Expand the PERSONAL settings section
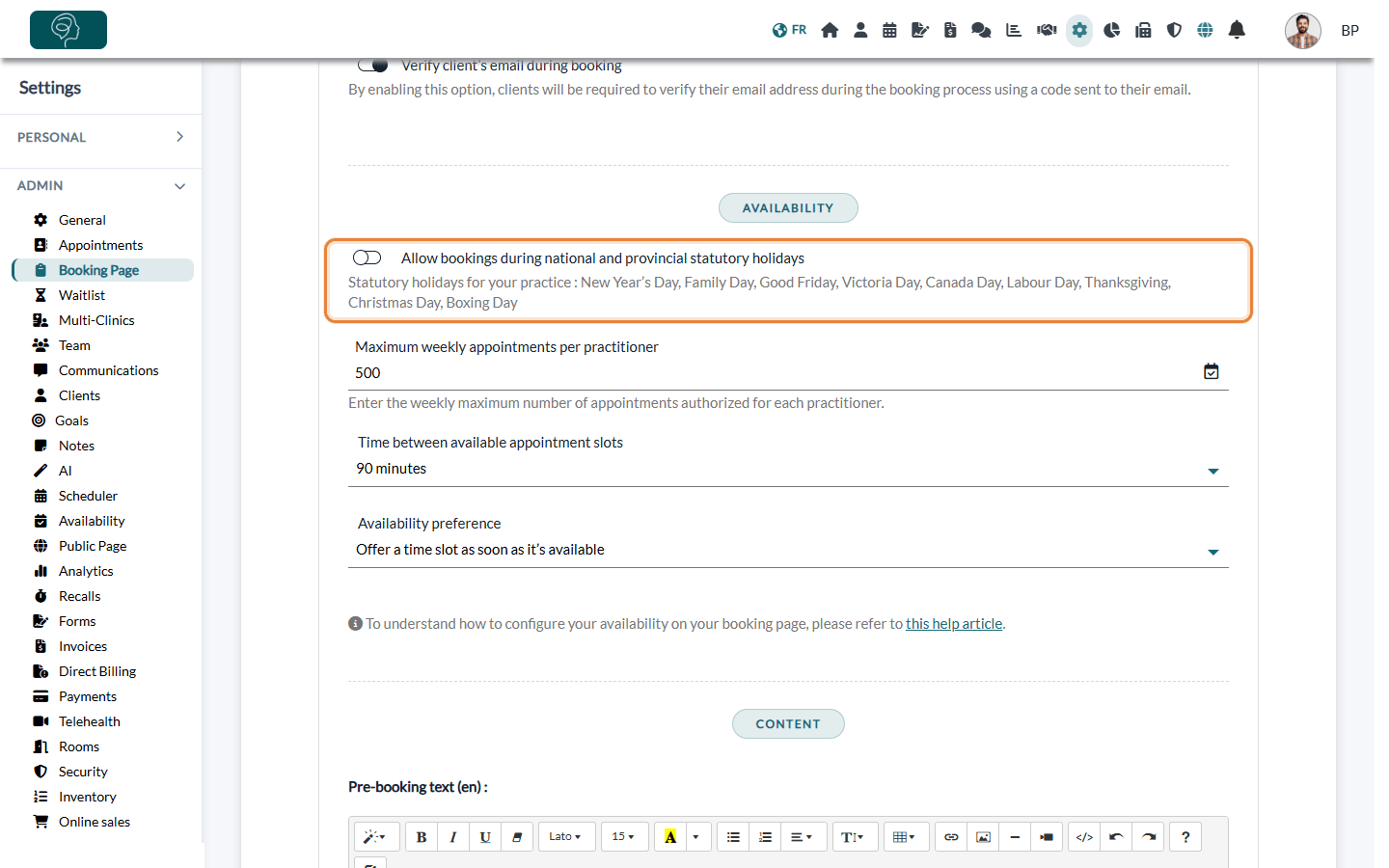 100,137
